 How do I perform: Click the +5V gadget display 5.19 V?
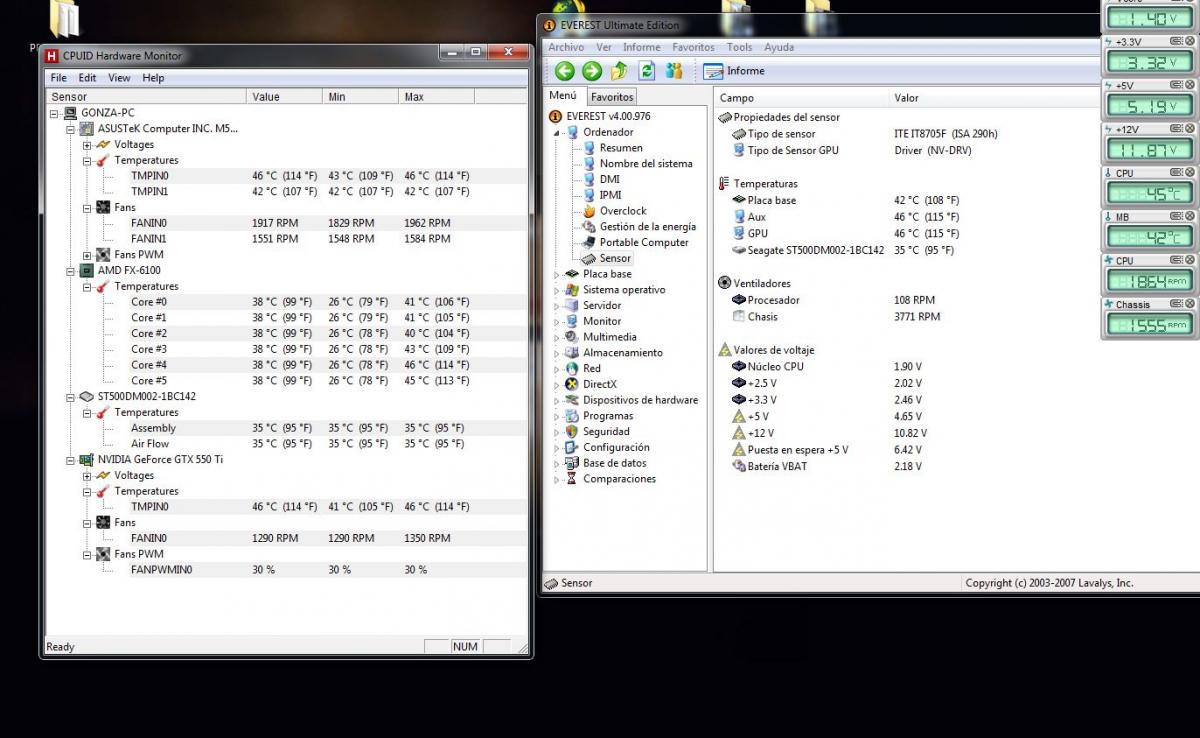tap(1149, 106)
